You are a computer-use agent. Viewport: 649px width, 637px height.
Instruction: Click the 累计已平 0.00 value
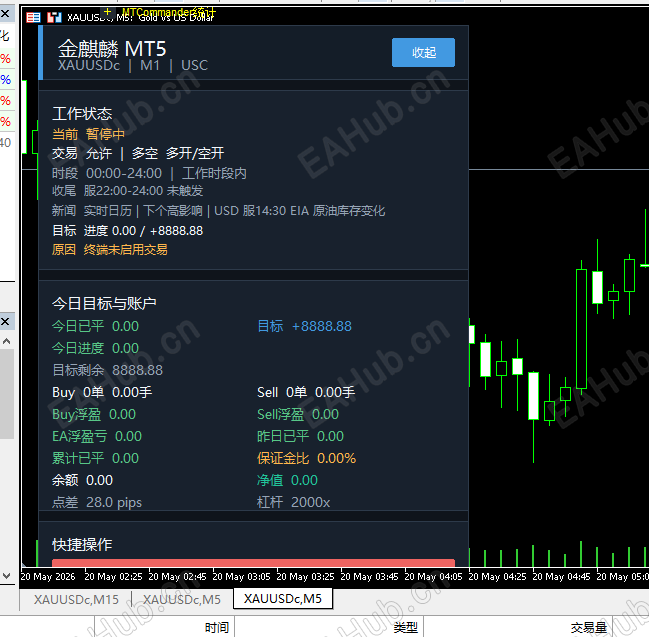(x=95, y=458)
